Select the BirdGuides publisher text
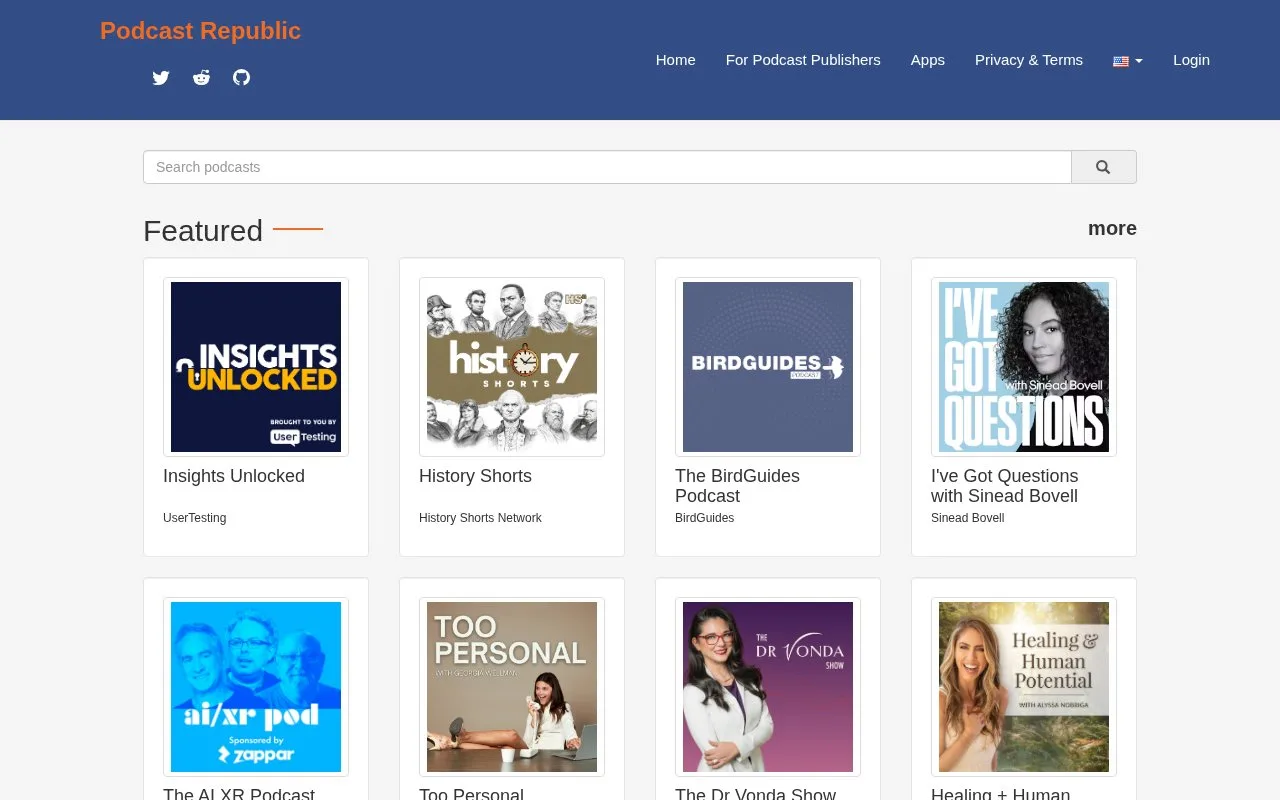Image resolution: width=1280 pixels, height=800 pixels. pos(704,518)
